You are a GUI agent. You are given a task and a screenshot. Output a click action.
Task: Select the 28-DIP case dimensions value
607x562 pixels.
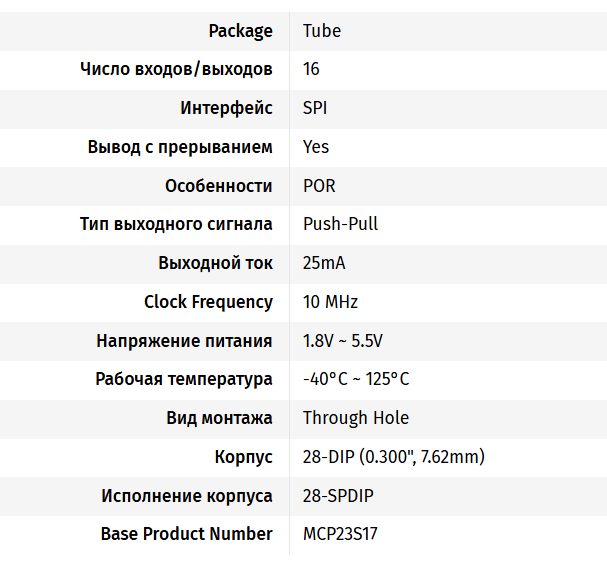(394, 457)
